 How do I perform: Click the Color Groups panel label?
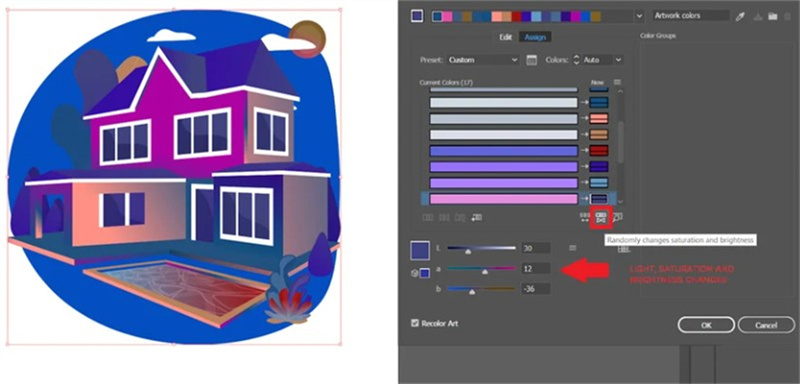coord(658,36)
